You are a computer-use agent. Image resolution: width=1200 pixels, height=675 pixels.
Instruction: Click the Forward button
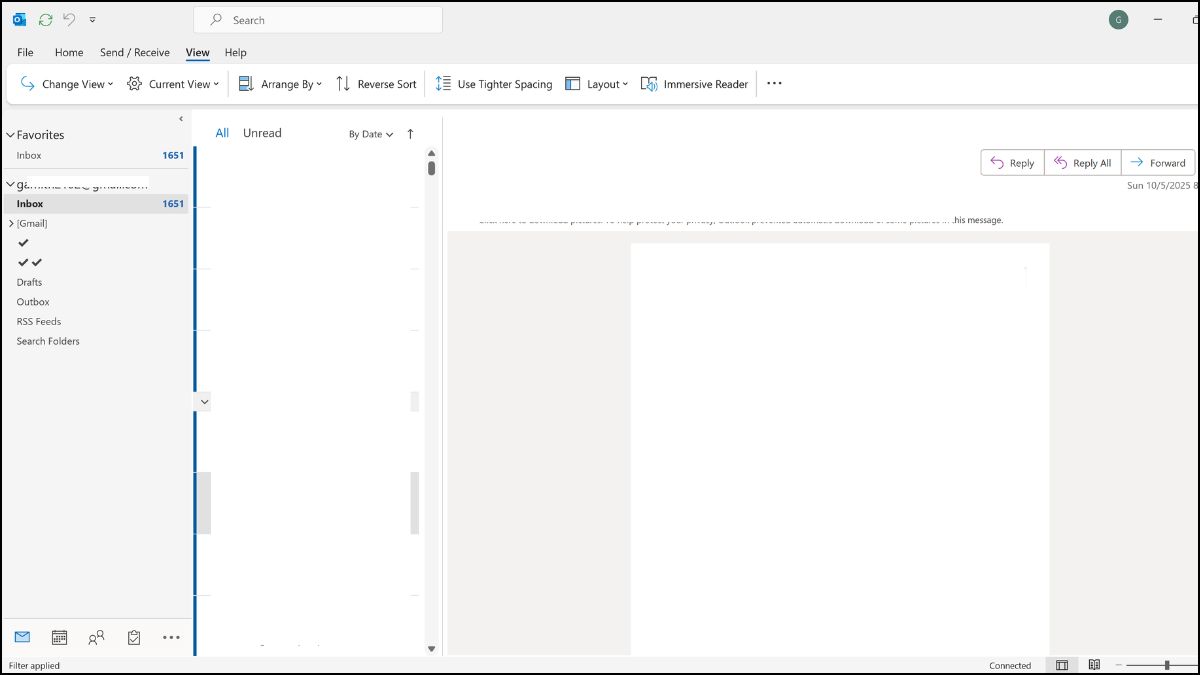[x=1158, y=163]
